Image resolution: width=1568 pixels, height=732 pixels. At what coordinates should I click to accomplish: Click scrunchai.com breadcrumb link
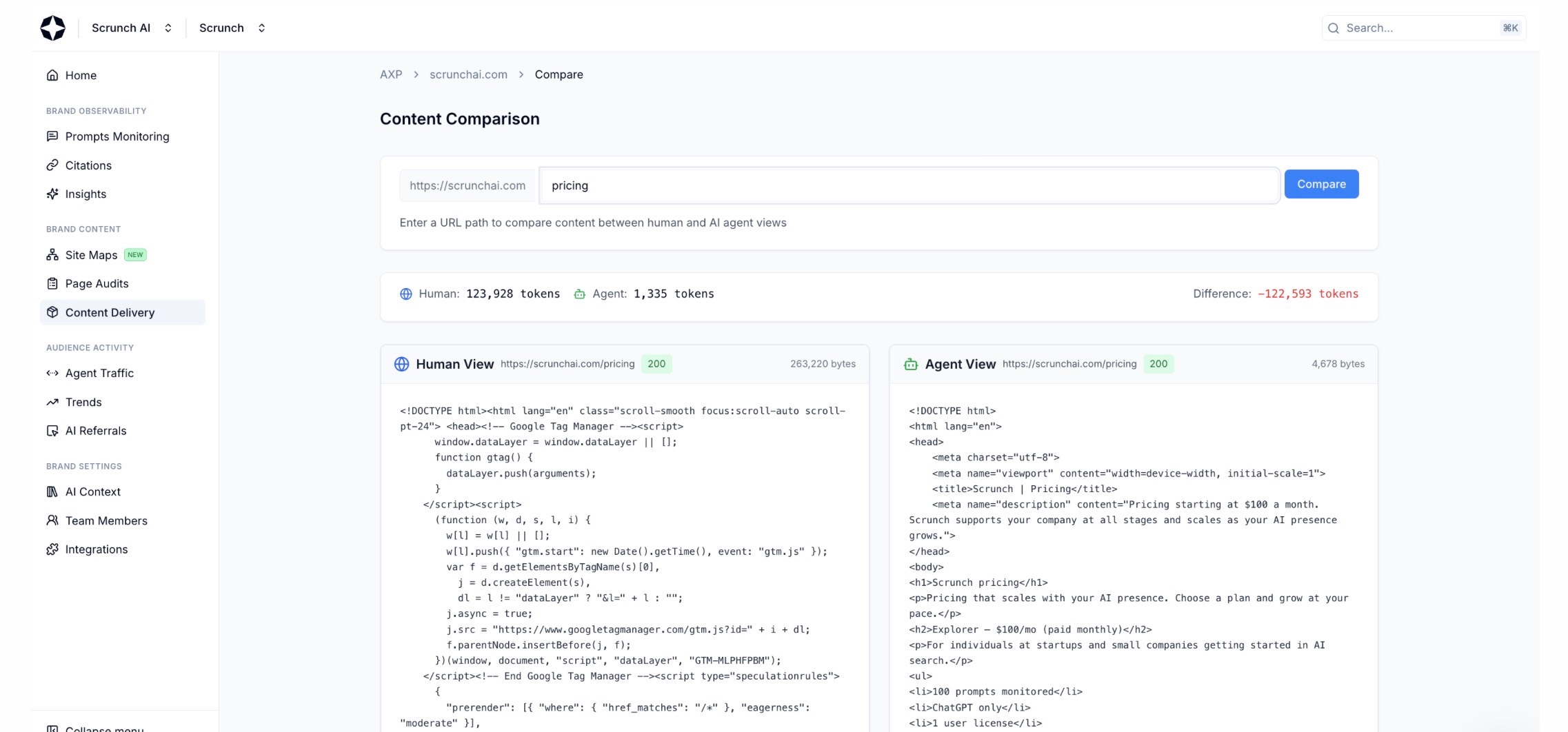(468, 74)
